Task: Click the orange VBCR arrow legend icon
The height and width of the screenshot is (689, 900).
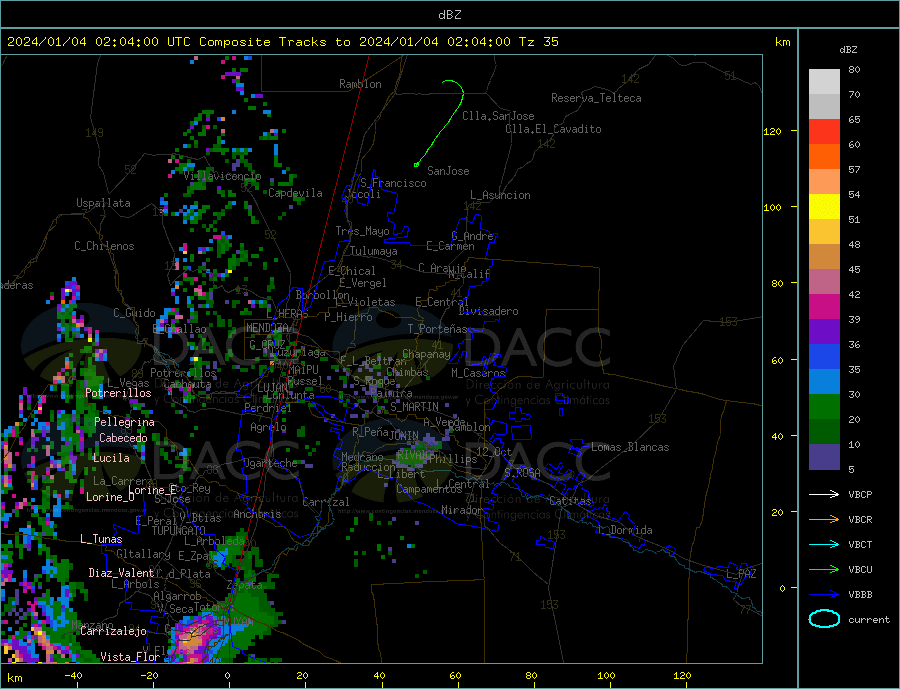Action: point(824,520)
